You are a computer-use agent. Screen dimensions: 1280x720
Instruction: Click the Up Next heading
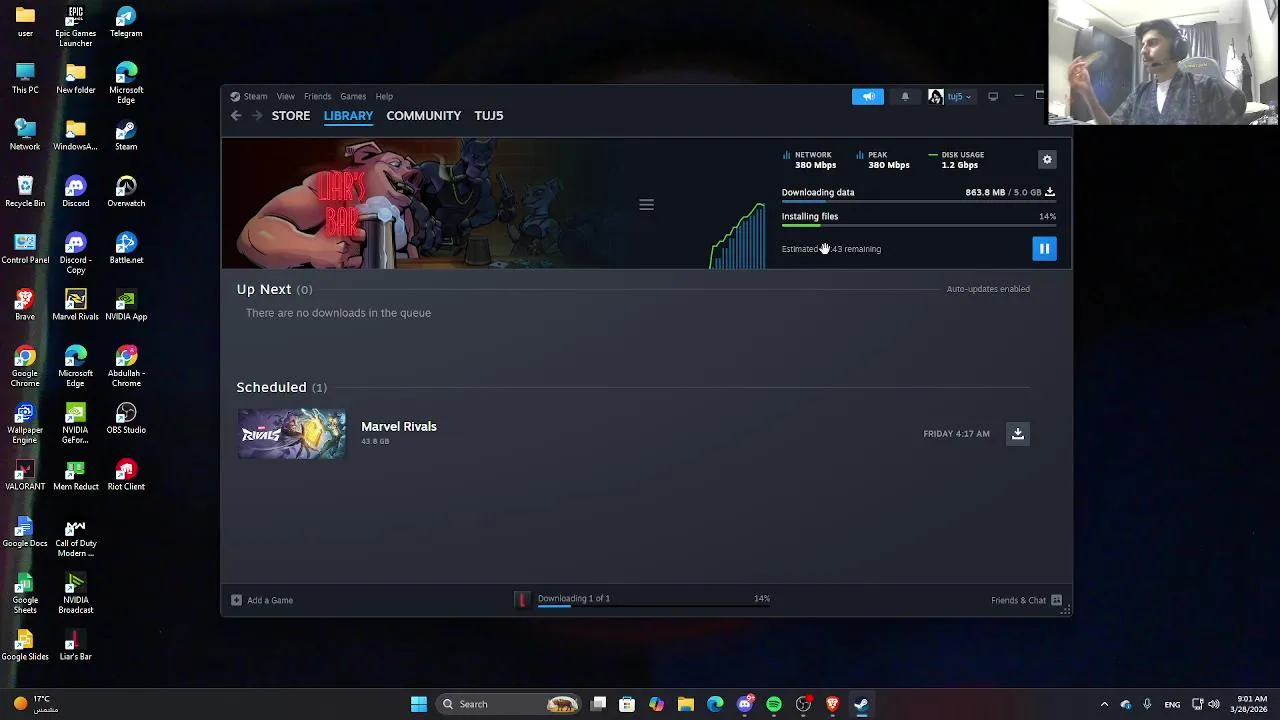(x=264, y=289)
